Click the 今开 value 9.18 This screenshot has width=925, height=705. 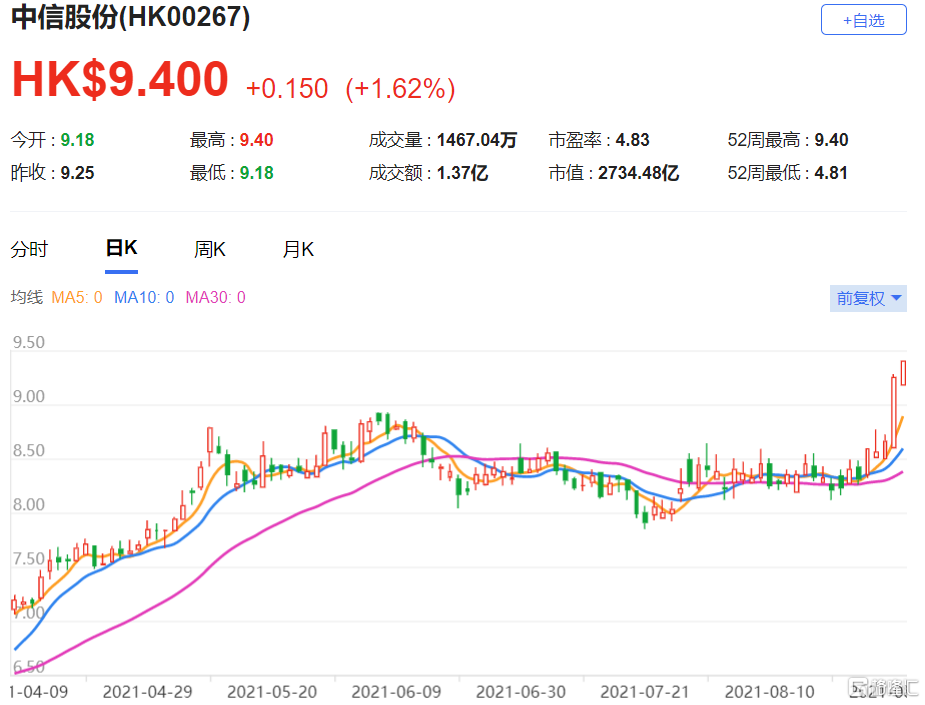(77, 140)
